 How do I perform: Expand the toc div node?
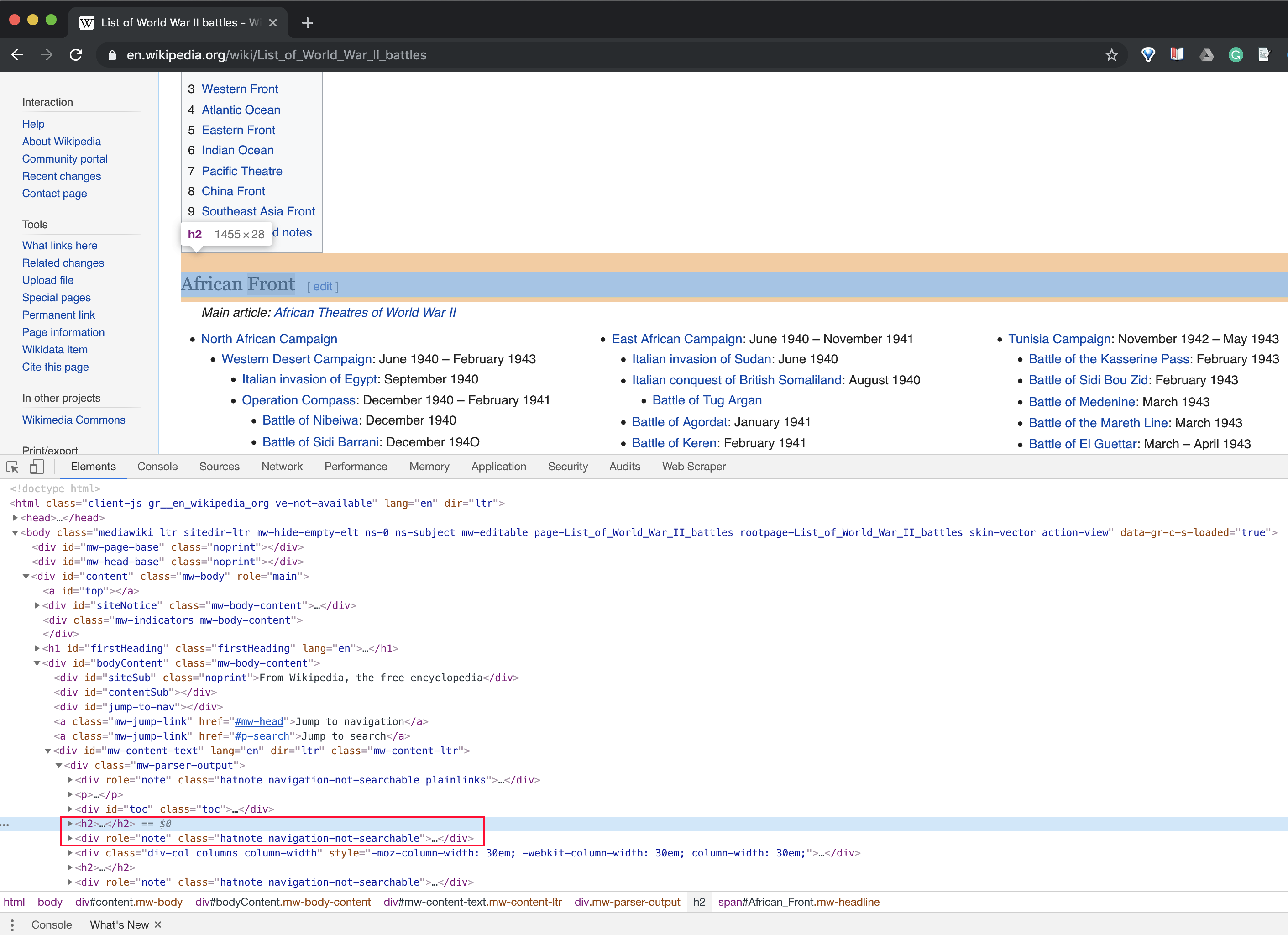coord(70,809)
